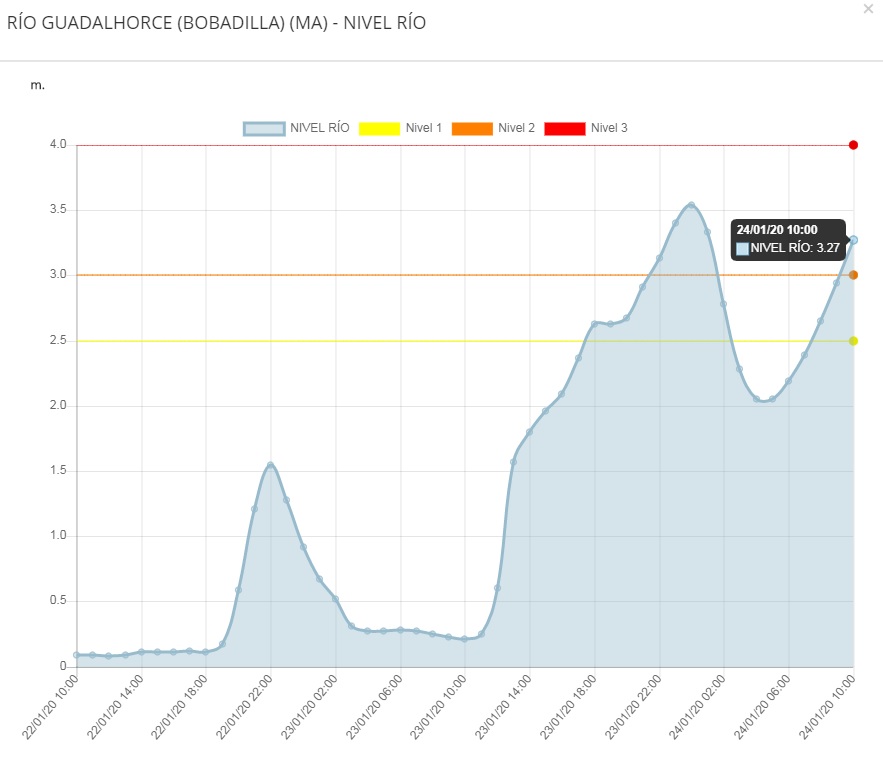883x759 pixels.
Task: Click the 4.0 y-axis label
Action: pos(58,144)
